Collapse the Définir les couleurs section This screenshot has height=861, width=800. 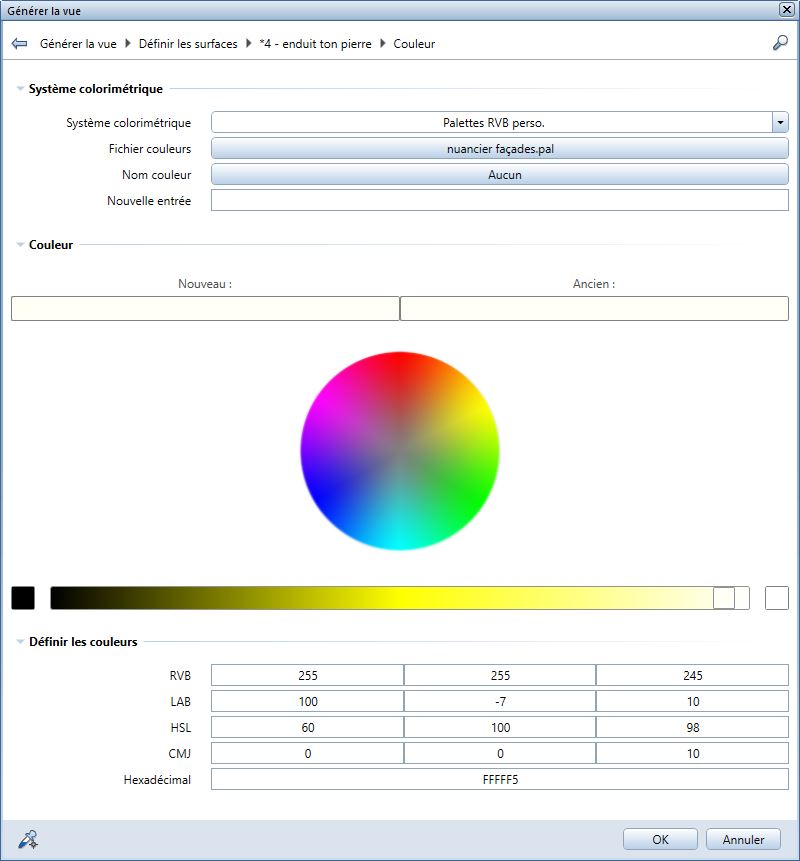pos(20,641)
